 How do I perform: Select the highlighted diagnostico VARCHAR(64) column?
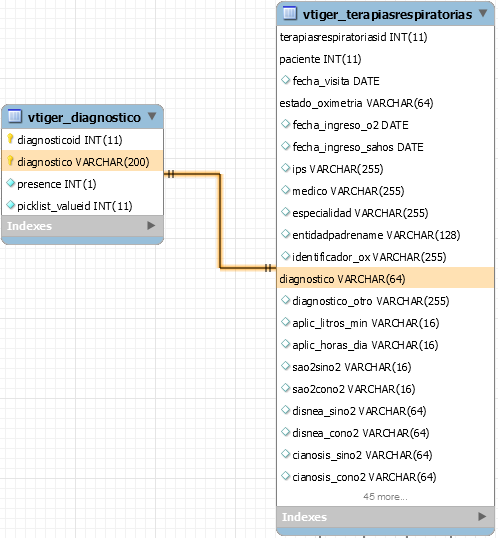(385, 279)
